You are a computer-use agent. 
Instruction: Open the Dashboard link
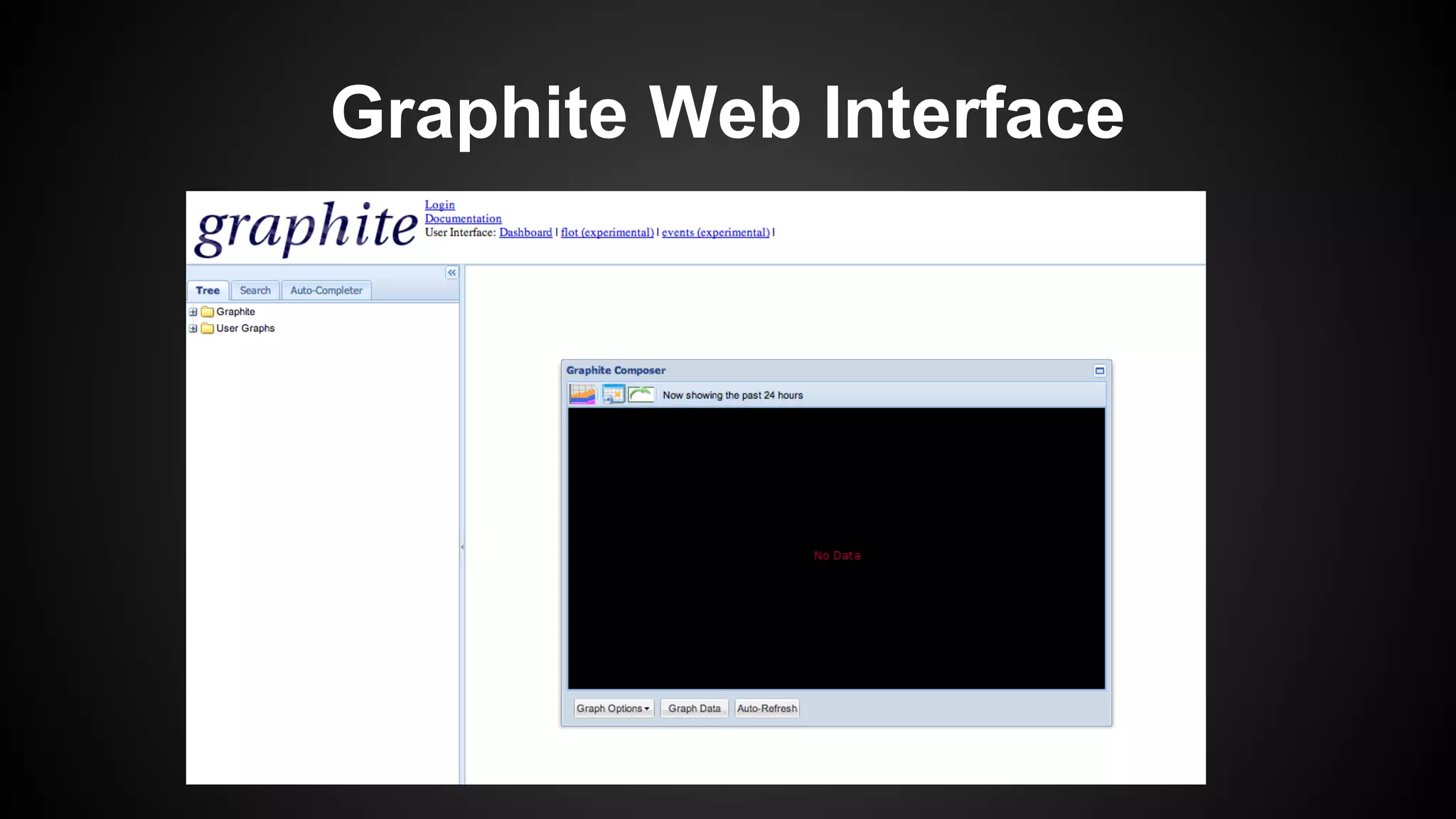click(525, 232)
